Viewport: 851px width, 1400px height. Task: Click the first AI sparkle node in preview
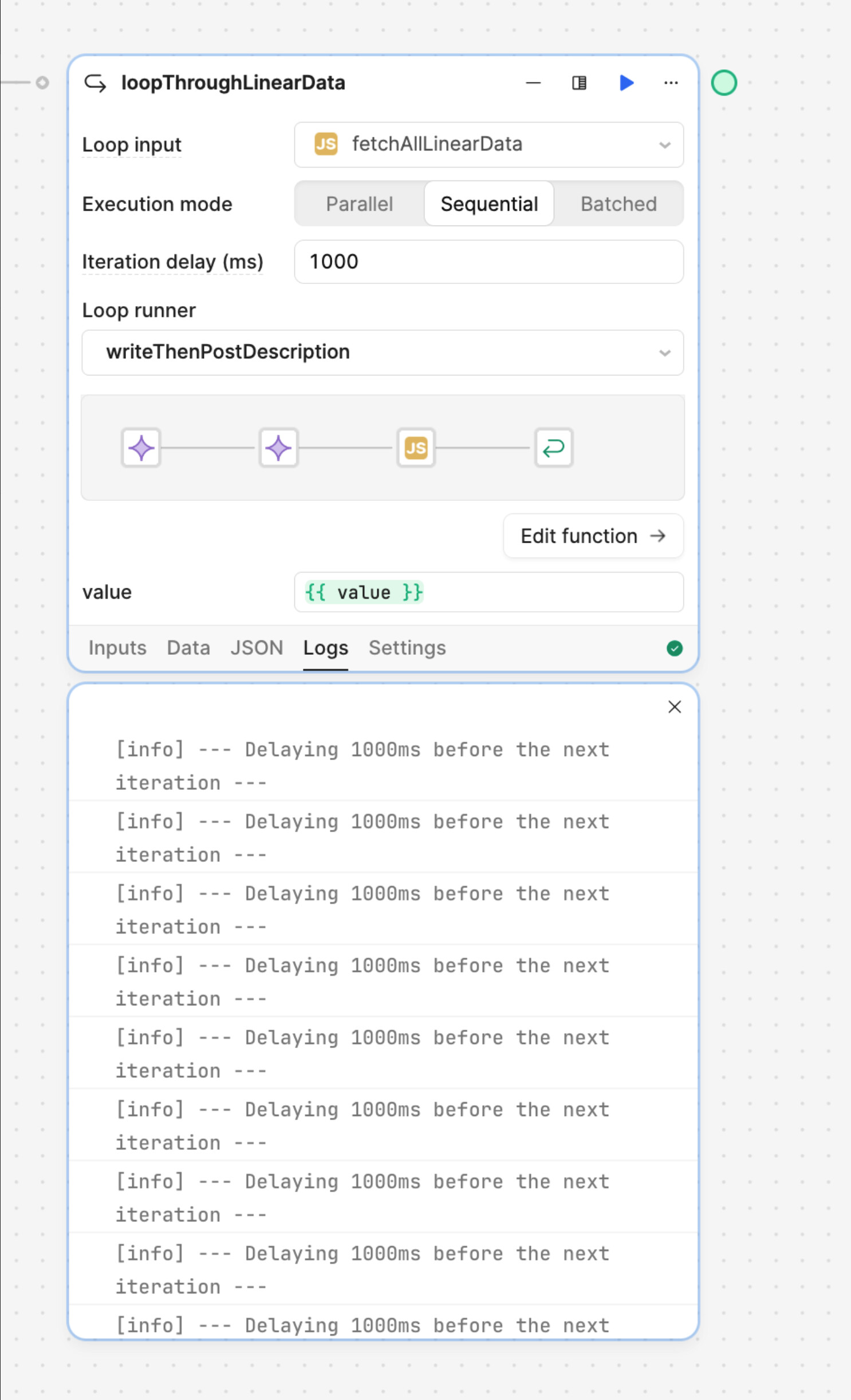pyautogui.click(x=141, y=448)
